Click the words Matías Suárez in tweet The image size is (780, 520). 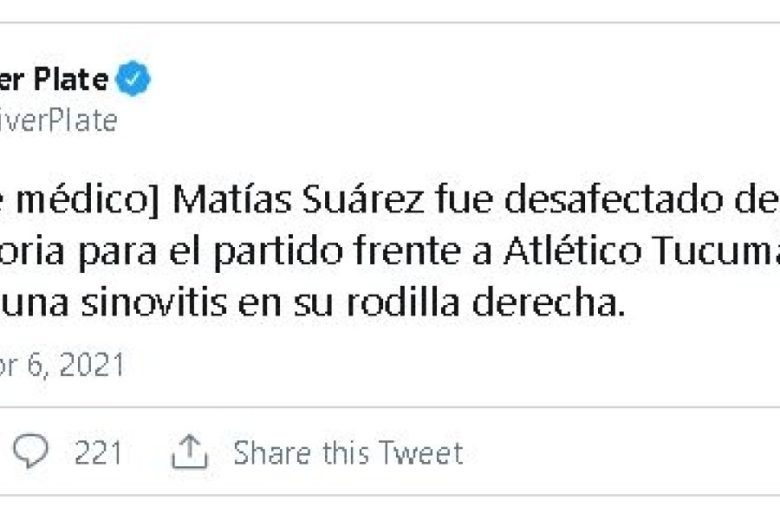tap(298, 199)
